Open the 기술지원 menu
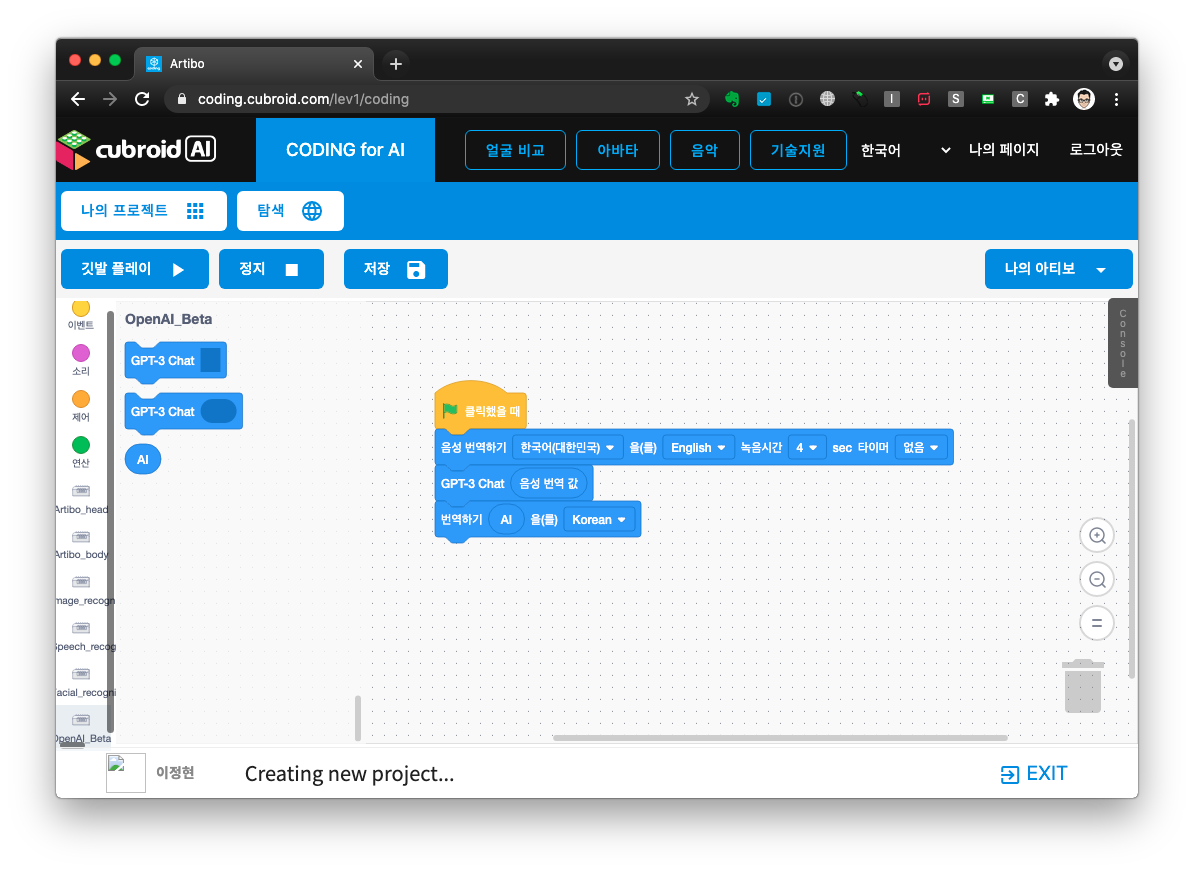Screen dimensions: 1194x872 click(x=798, y=150)
